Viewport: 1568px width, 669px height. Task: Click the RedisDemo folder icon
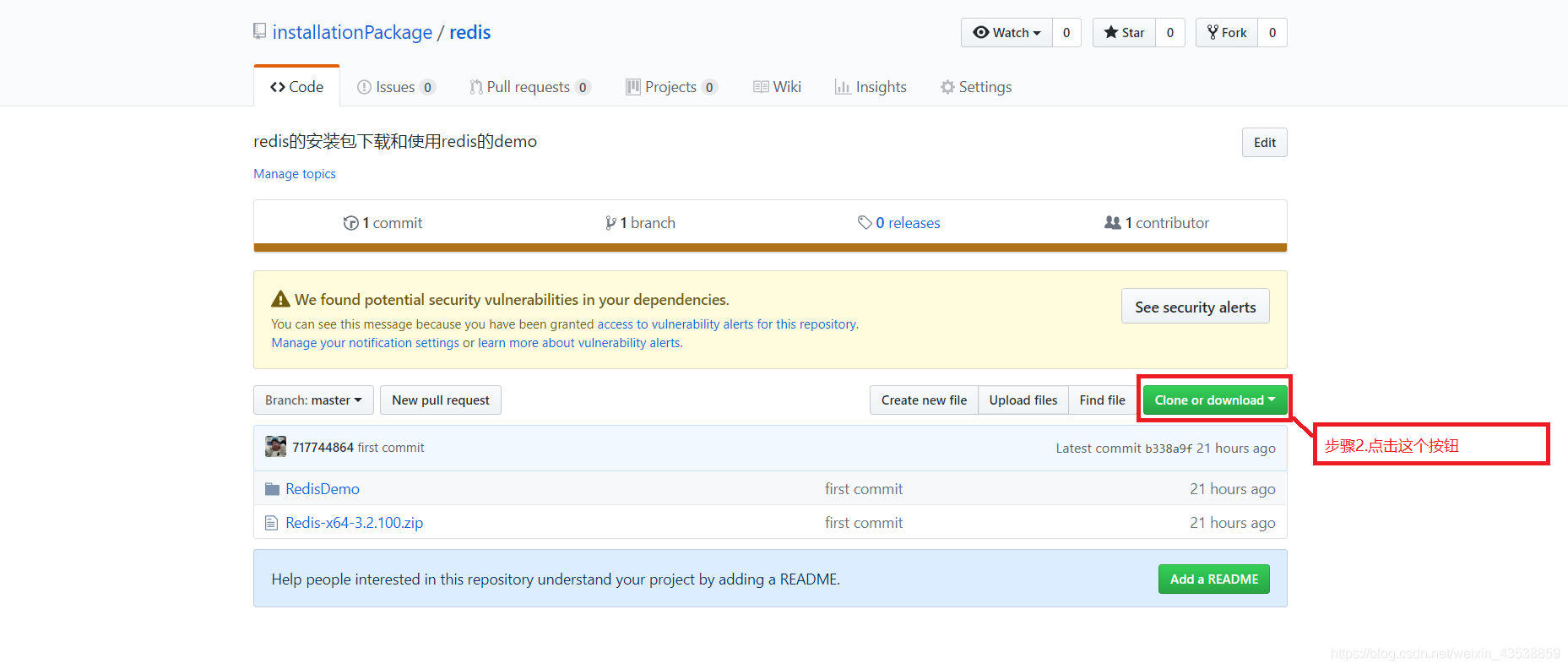(x=272, y=489)
